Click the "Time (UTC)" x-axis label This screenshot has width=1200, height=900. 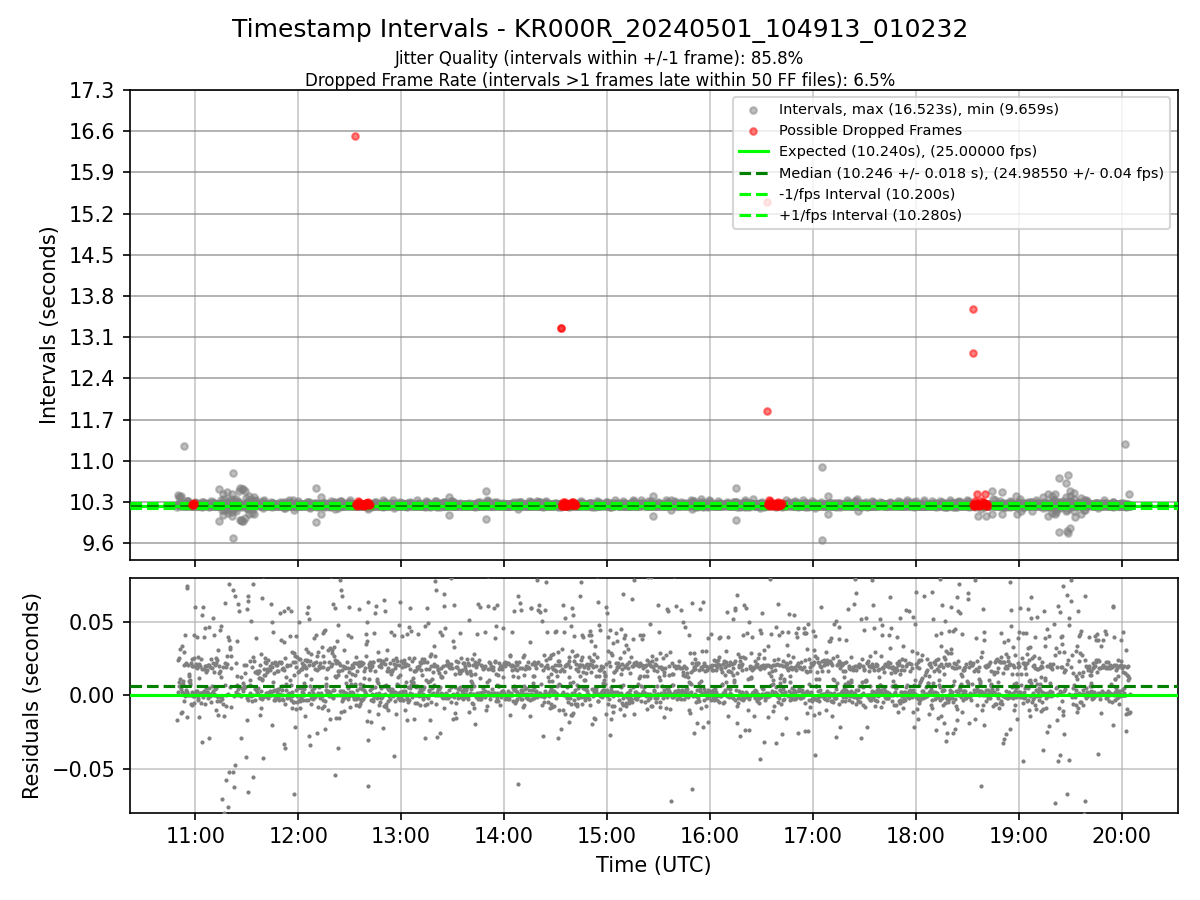[x=654, y=865]
